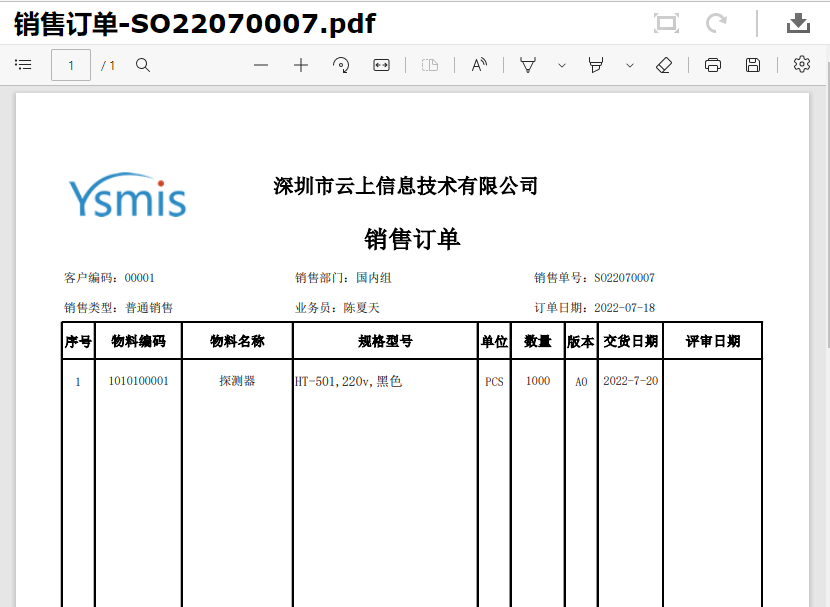Viewport: 830px width, 607px height.
Task: Select the file title 销售订单-SO22070007.pdf
Action: pos(194,24)
